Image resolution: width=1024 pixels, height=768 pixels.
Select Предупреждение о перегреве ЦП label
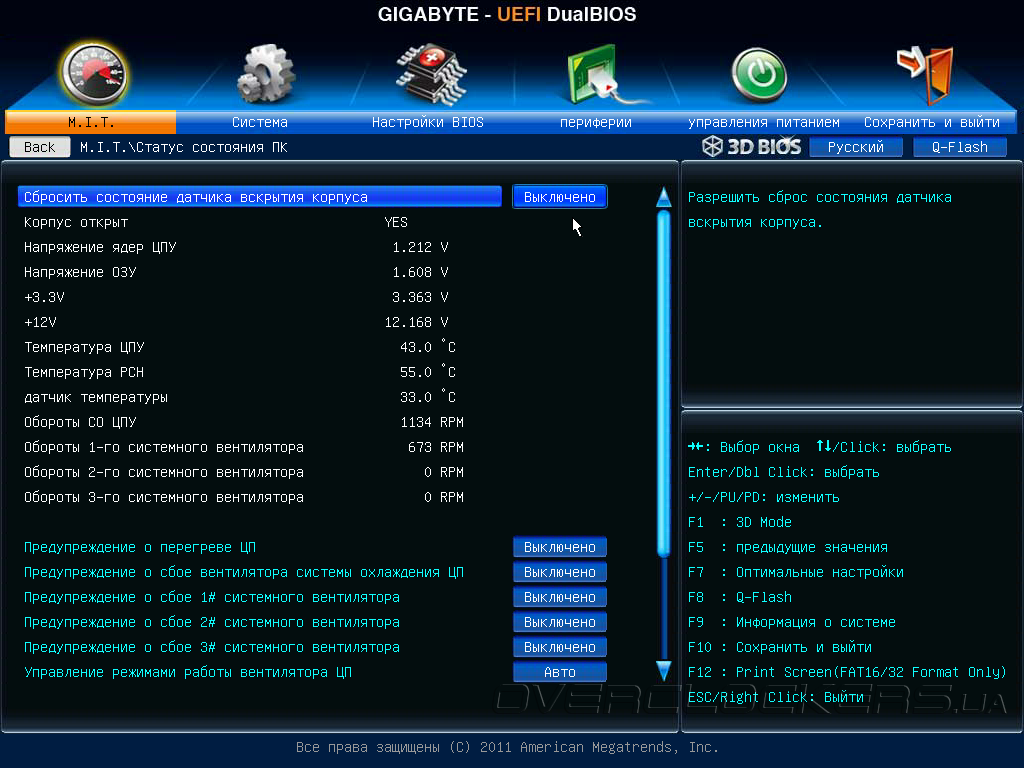point(140,547)
